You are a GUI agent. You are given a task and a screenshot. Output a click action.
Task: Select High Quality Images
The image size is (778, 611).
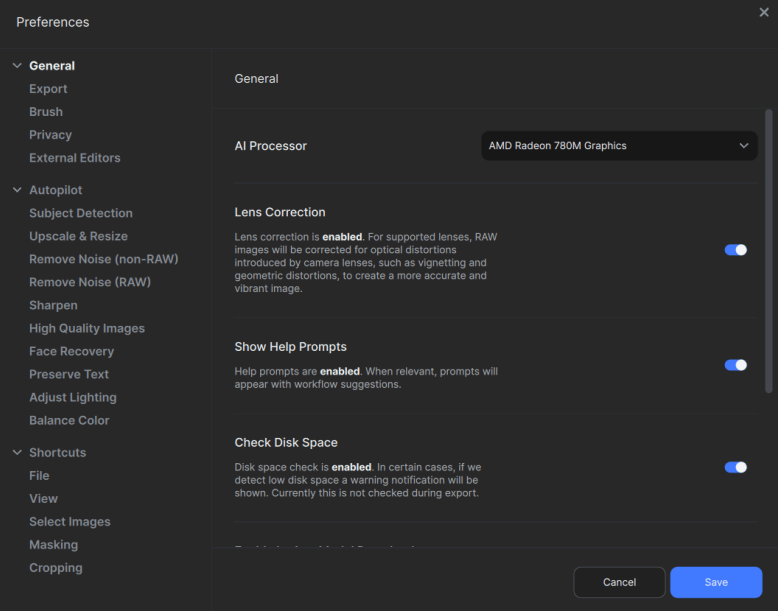tap(87, 328)
